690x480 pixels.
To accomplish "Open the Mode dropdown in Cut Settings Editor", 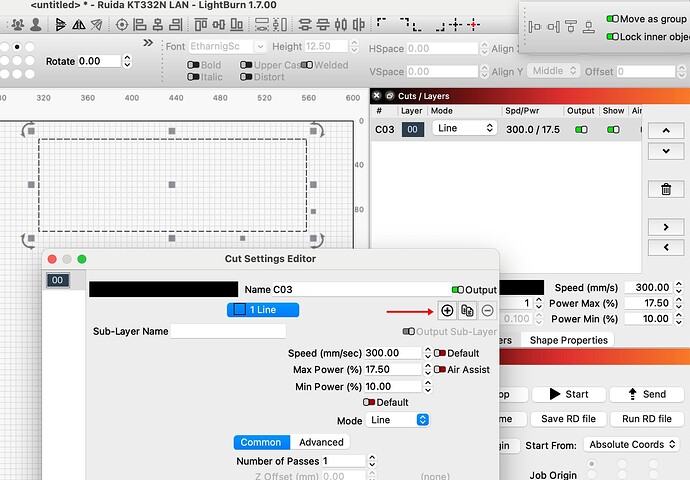I will tap(397, 420).
